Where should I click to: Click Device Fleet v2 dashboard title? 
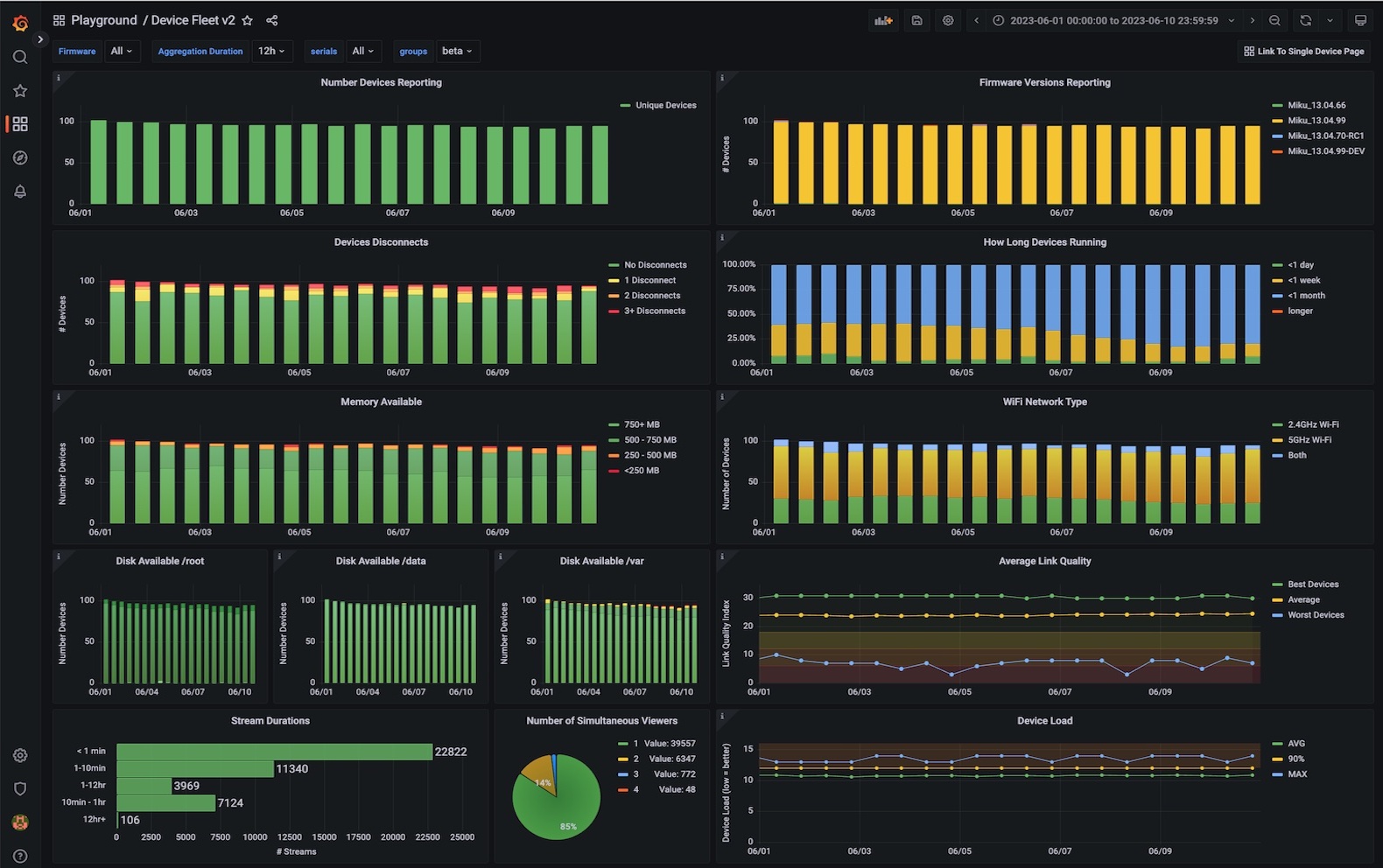tap(193, 20)
